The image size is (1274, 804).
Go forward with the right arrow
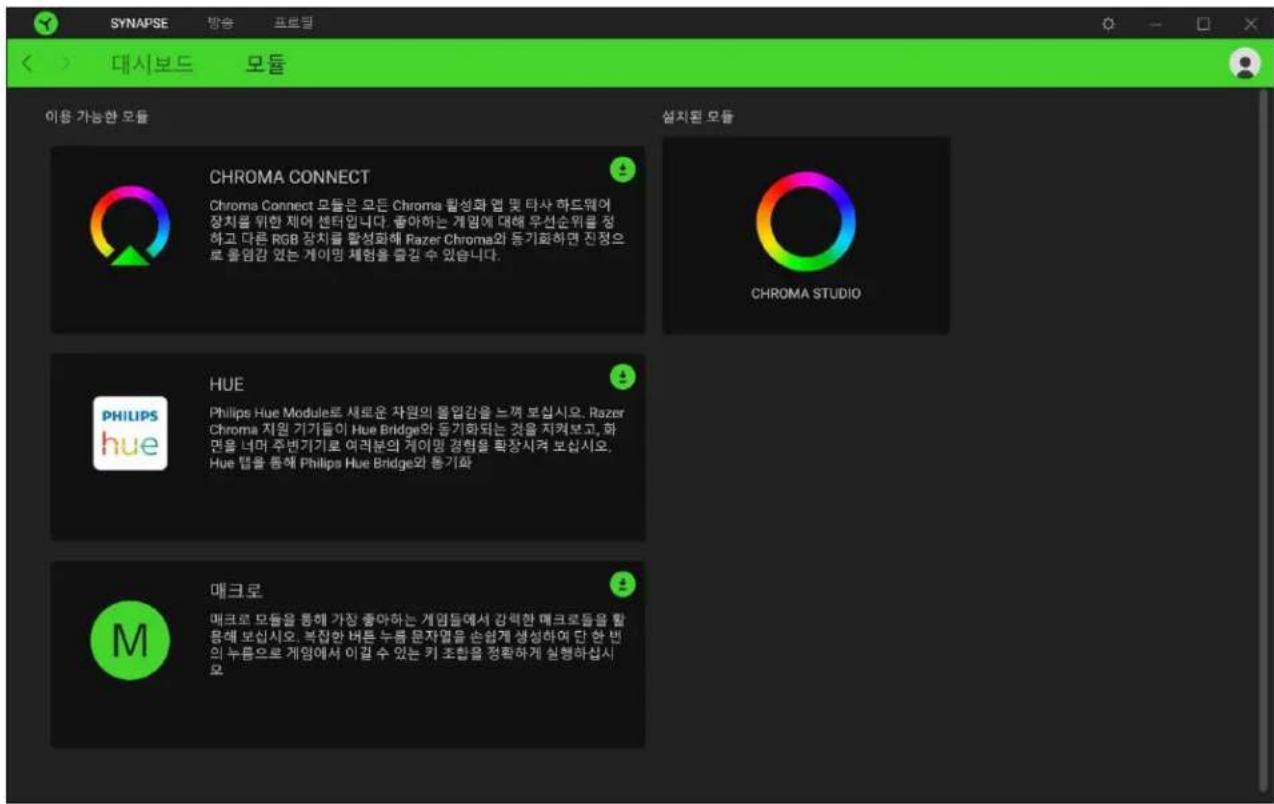66,65
